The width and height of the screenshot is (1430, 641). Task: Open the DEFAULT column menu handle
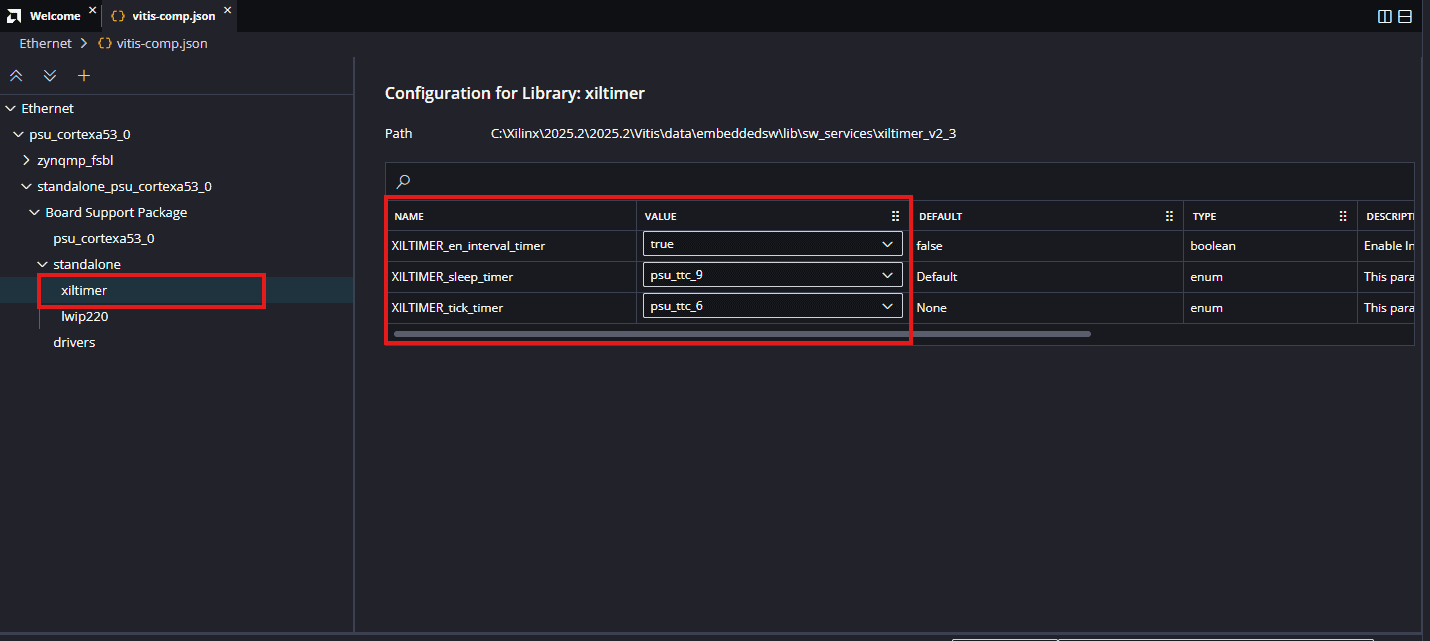[1169, 216]
